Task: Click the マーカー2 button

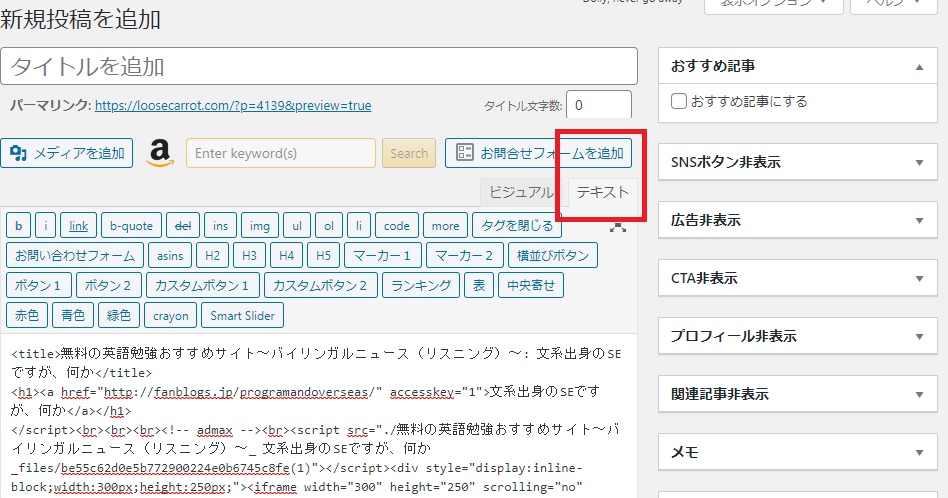Action: tap(464, 255)
